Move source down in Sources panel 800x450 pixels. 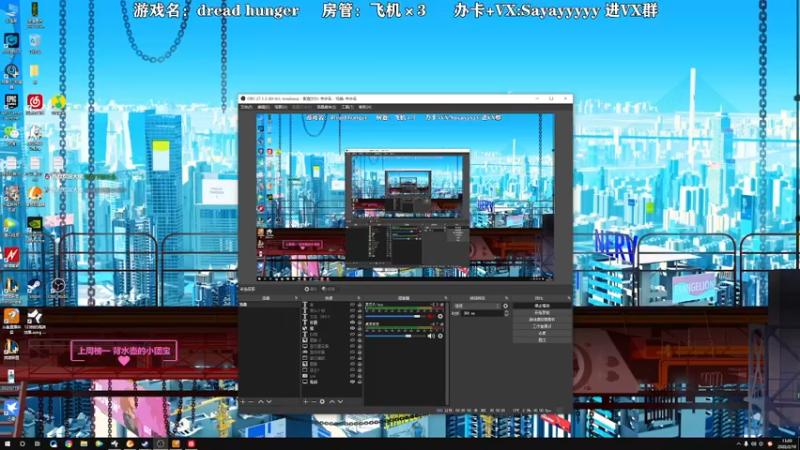coord(340,402)
